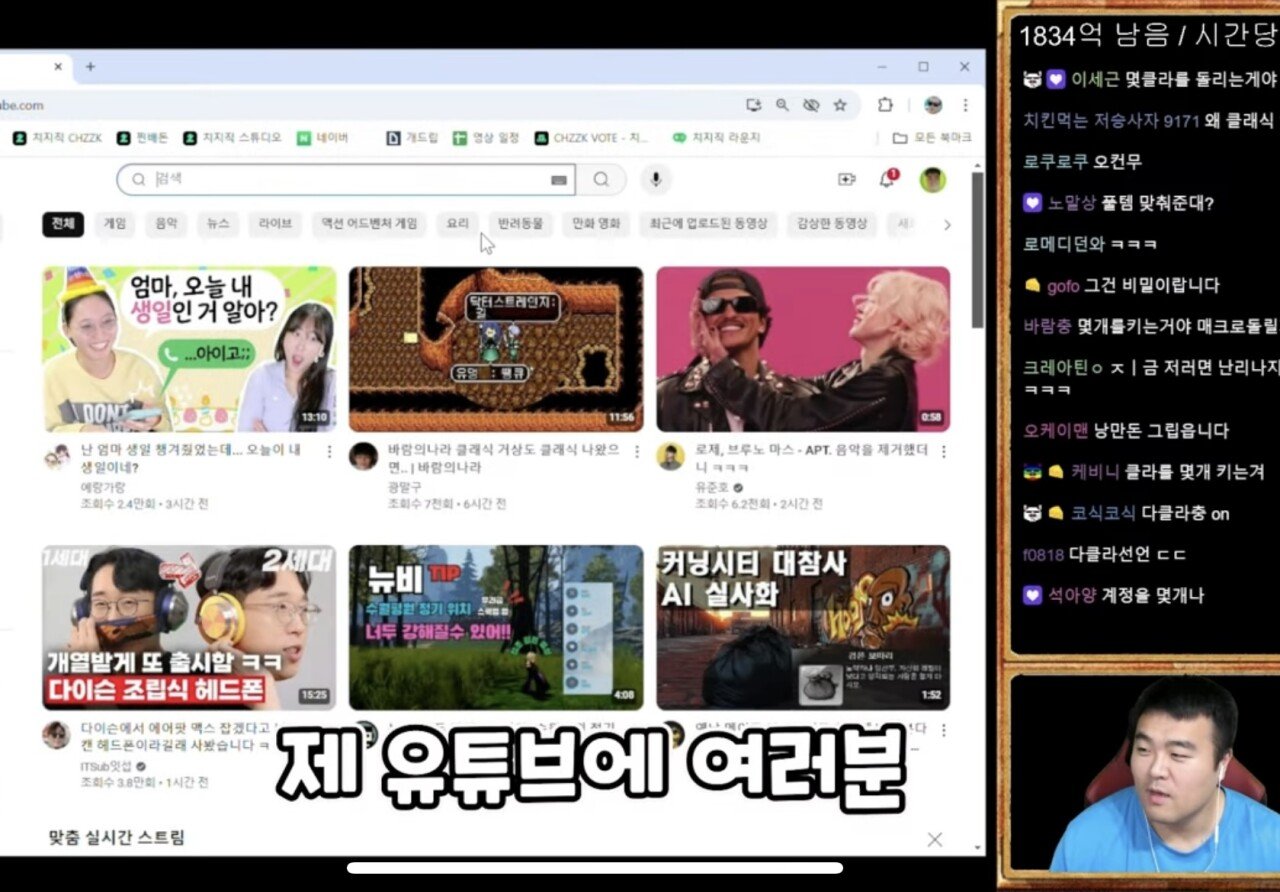Click the bookmark star in the address bar
This screenshot has height=892, width=1280.
click(839, 105)
